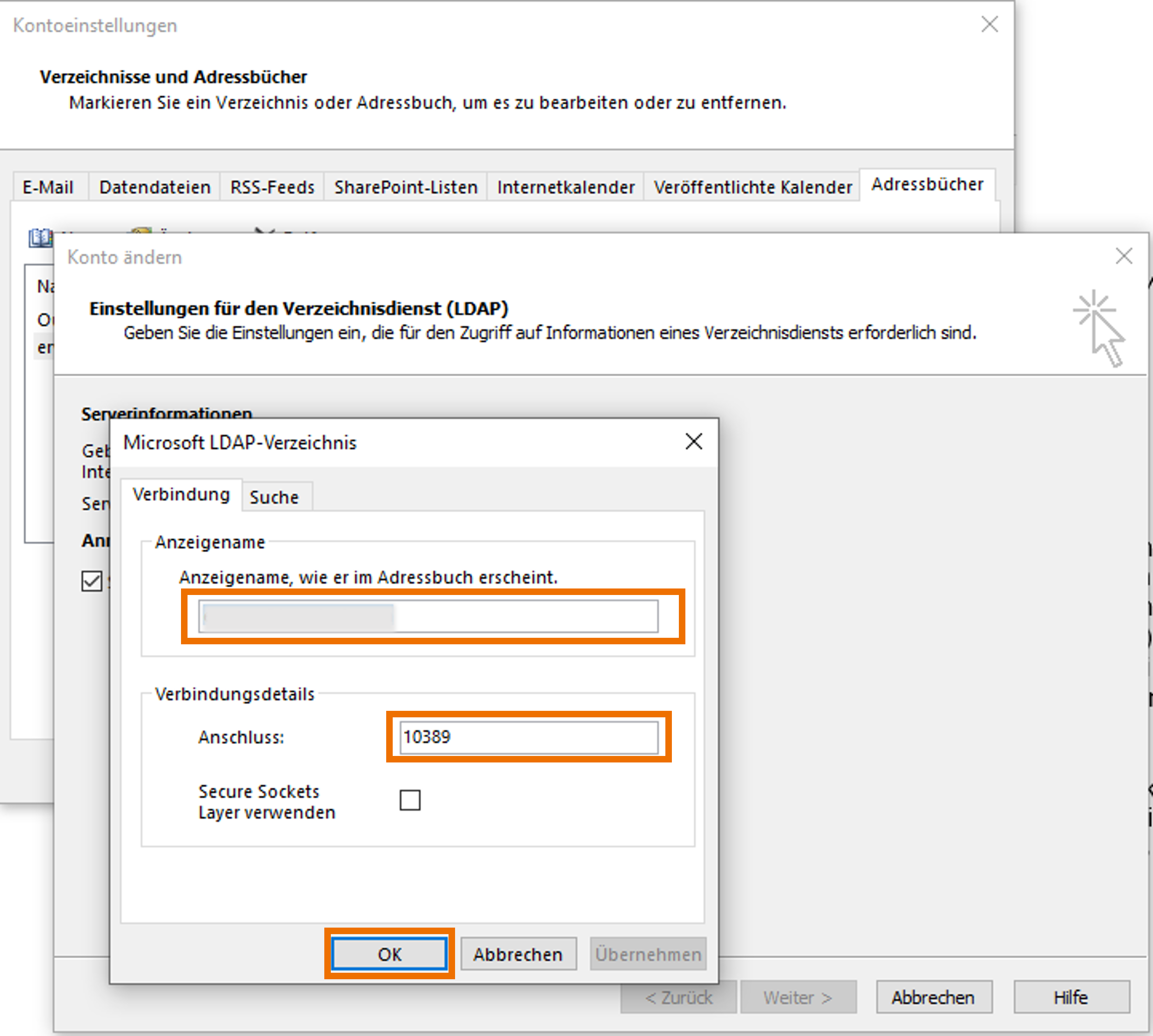Click Abbrechen in LDAP-Verzeichnis dialog
1153x1036 pixels.
point(517,954)
